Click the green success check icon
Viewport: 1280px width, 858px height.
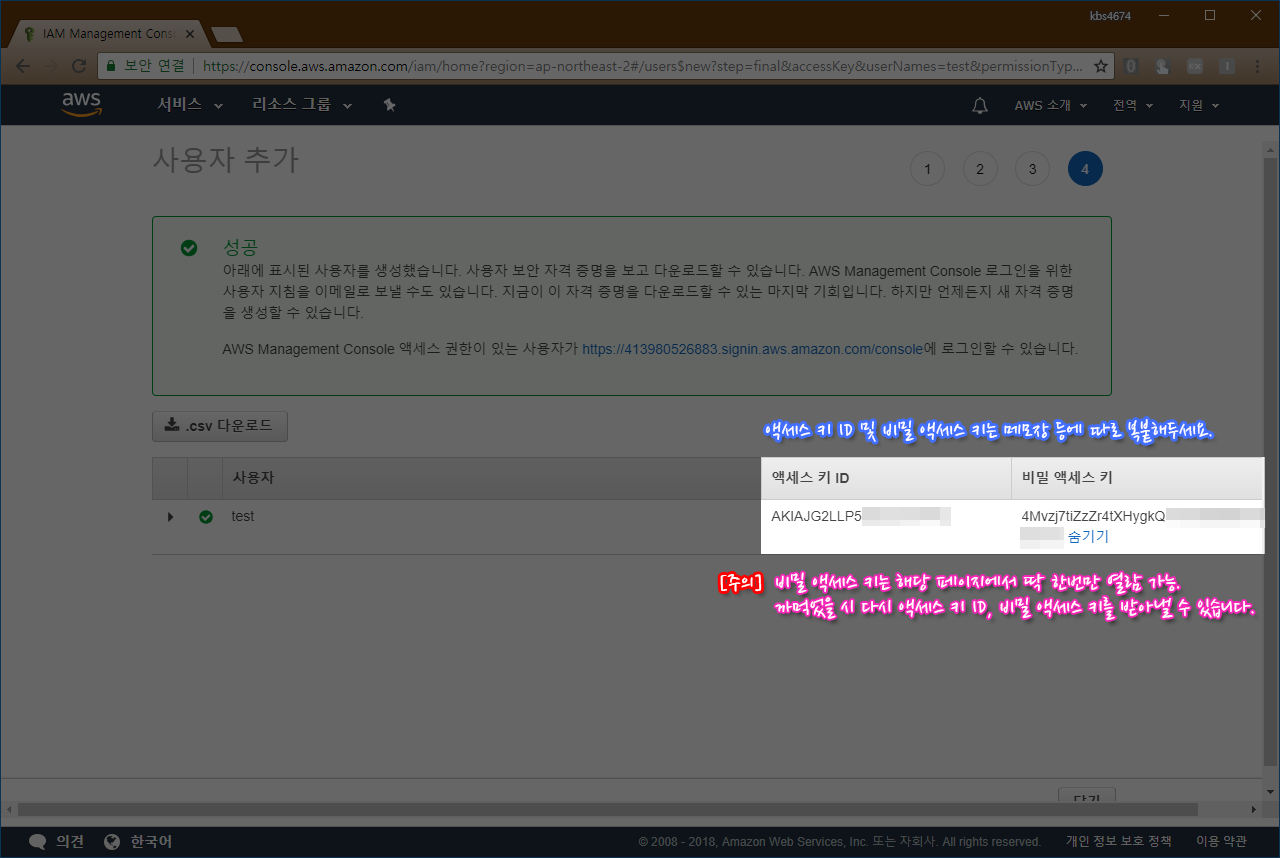tap(188, 248)
